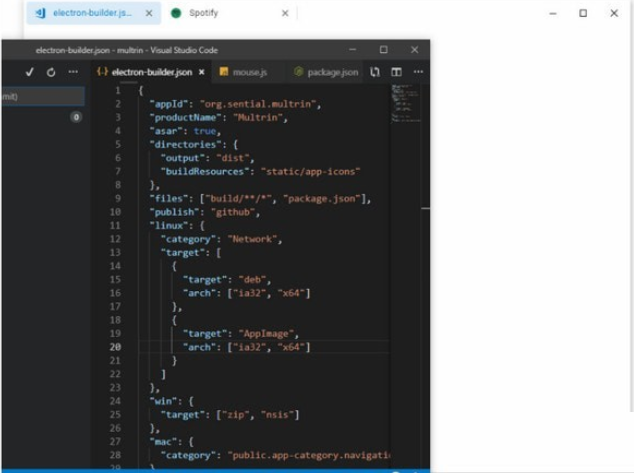
Task: Click the green Spotify tab icon
Action: point(176,13)
